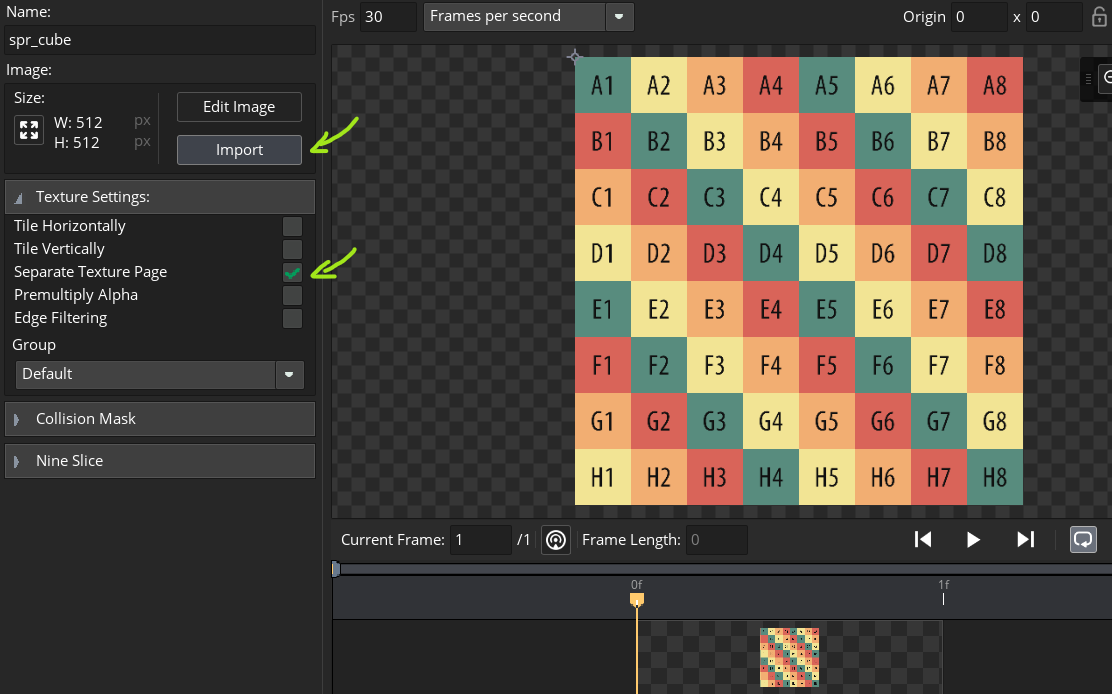Image resolution: width=1112 pixels, height=694 pixels.
Task: Enable Tile Horizontally checkbox
Action: (292, 226)
